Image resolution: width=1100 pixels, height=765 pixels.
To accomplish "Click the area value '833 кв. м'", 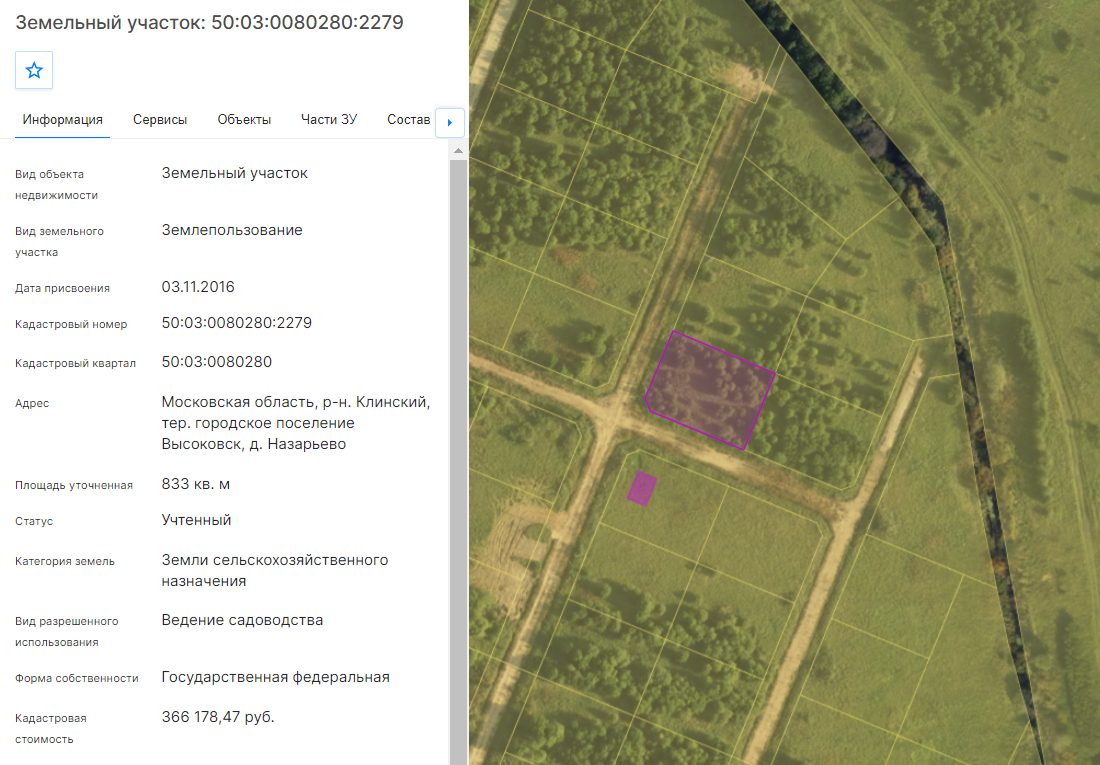I will (x=196, y=484).
